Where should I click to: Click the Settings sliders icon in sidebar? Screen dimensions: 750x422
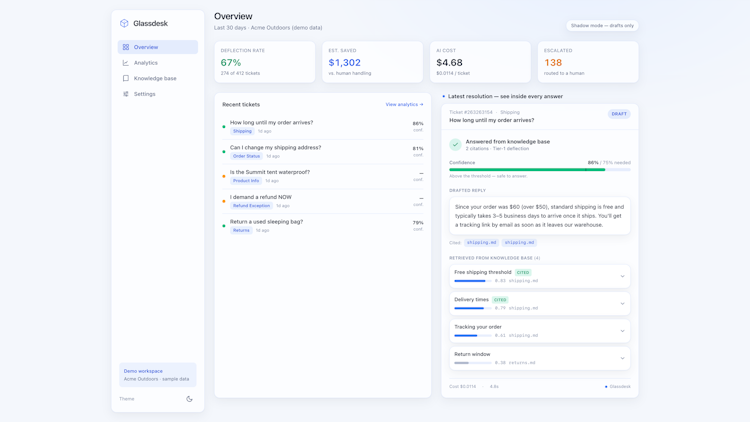click(x=126, y=94)
